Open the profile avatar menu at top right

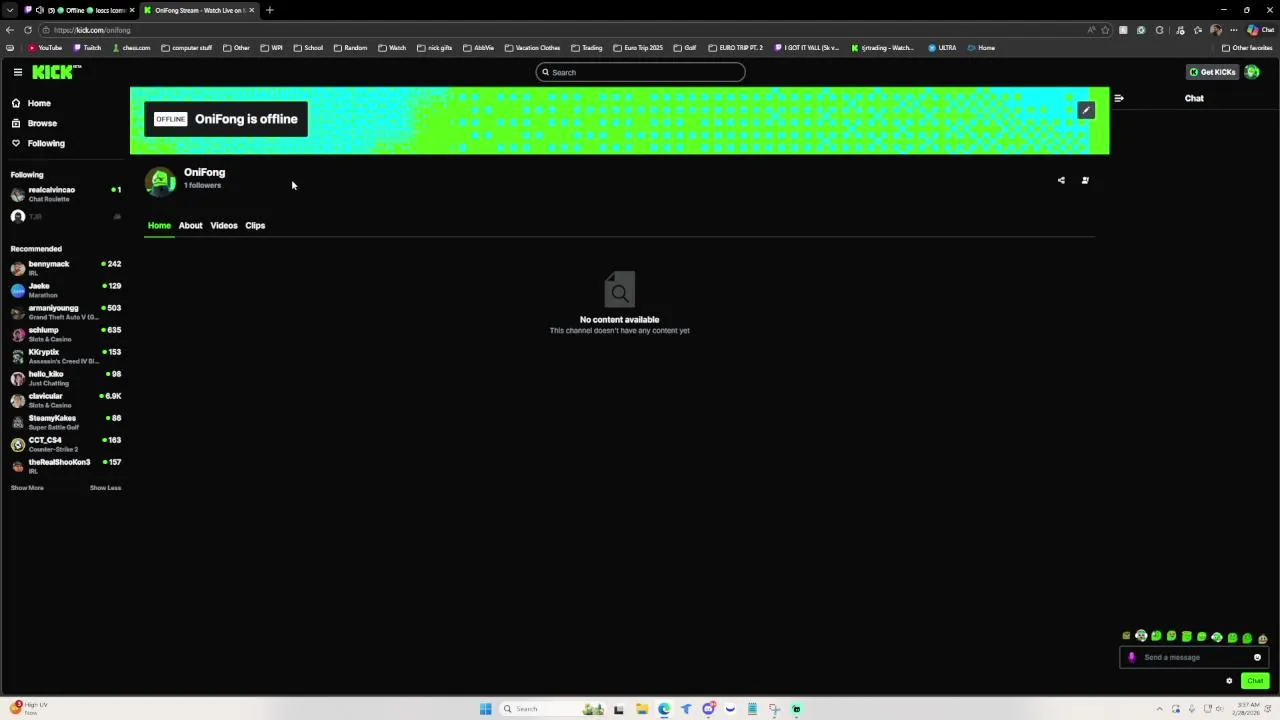click(1252, 72)
